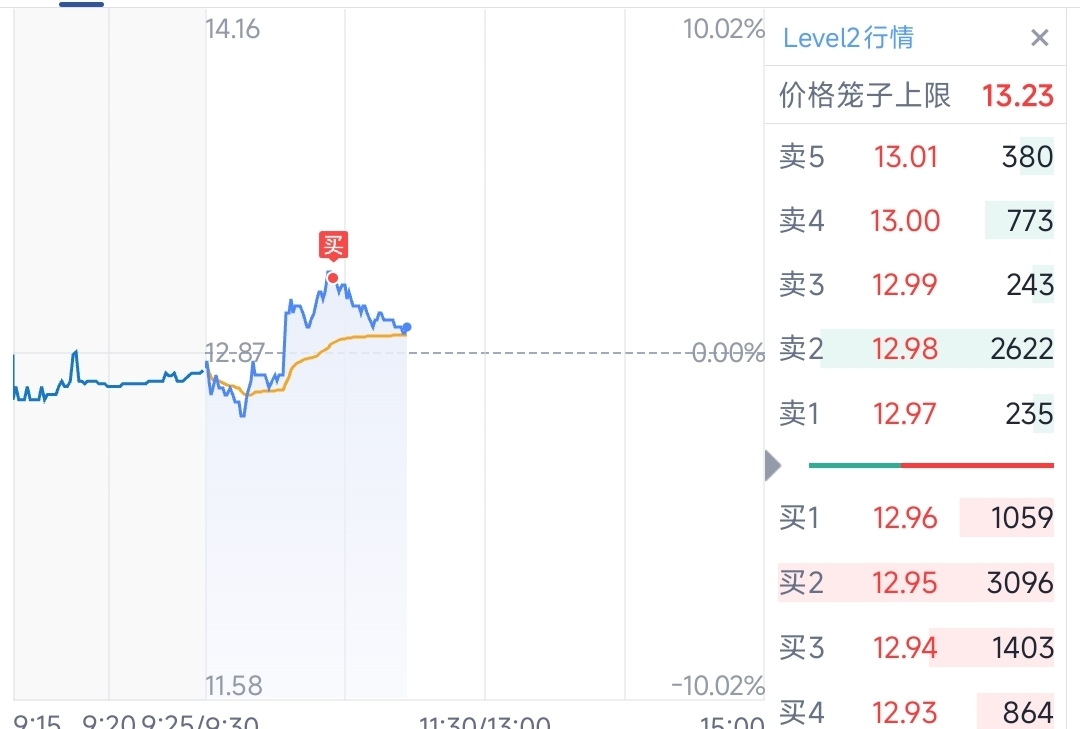Select the active tab indicator at top
Viewport: 1080px width, 729px height.
(x=81, y=4)
